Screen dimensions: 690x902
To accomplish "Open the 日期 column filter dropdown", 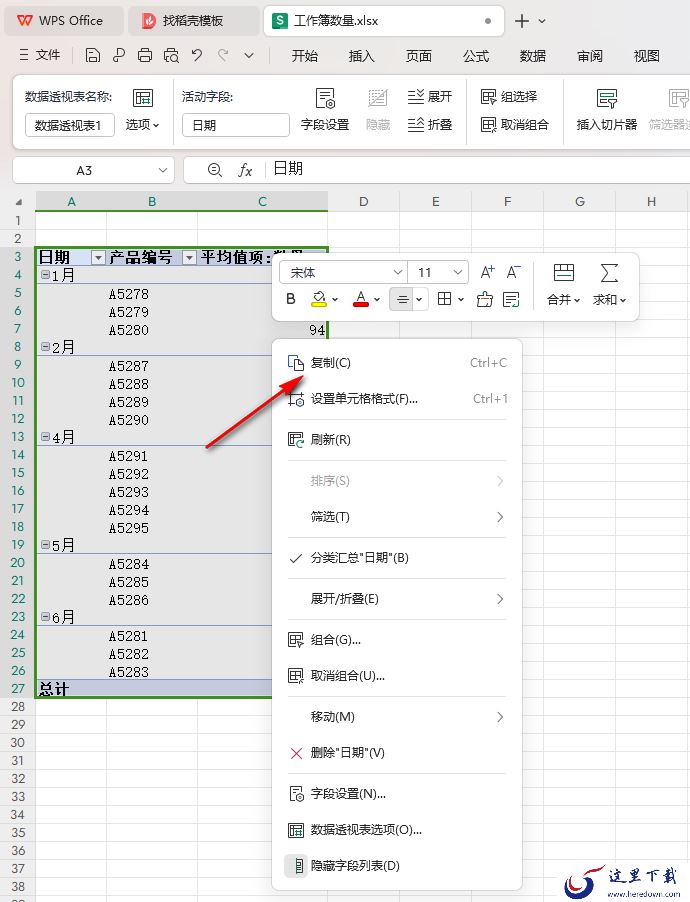I will click(x=98, y=258).
